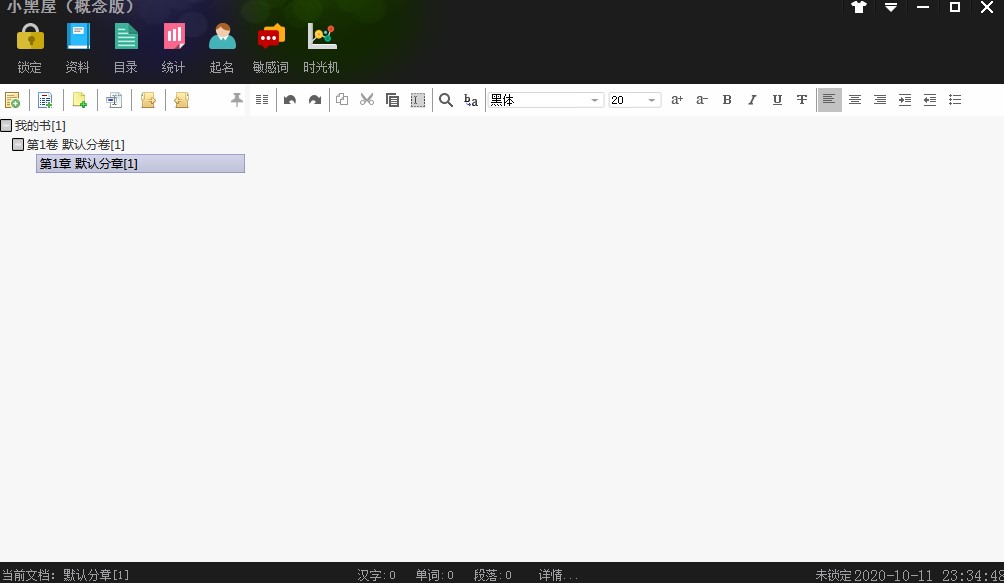Toggle underline text formatting
1004x583 pixels.
pos(777,100)
